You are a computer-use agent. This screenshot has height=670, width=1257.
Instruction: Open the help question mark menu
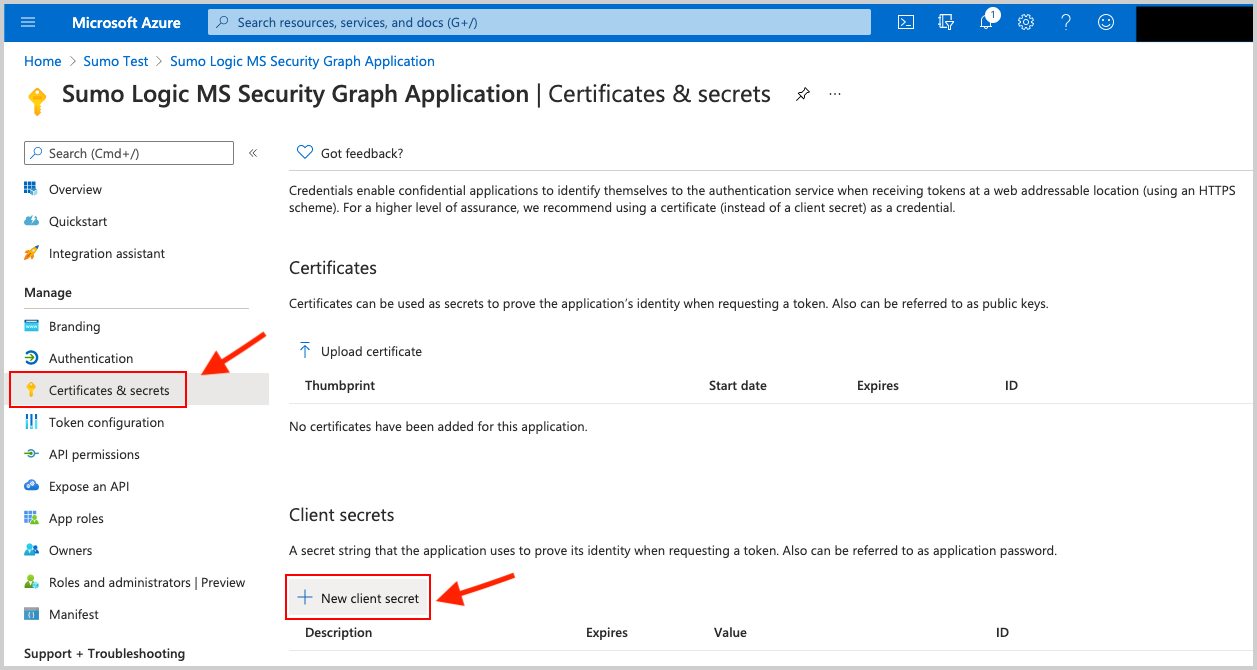coord(1065,21)
